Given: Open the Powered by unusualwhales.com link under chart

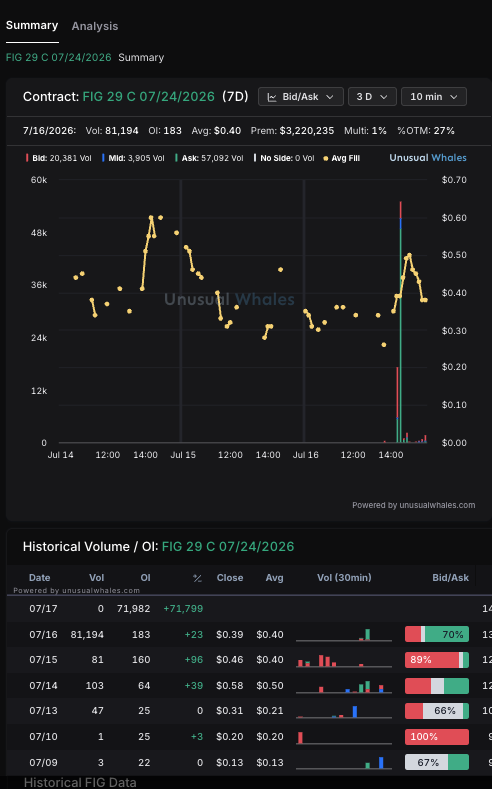Looking at the screenshot, I should (x=414, y=505).
